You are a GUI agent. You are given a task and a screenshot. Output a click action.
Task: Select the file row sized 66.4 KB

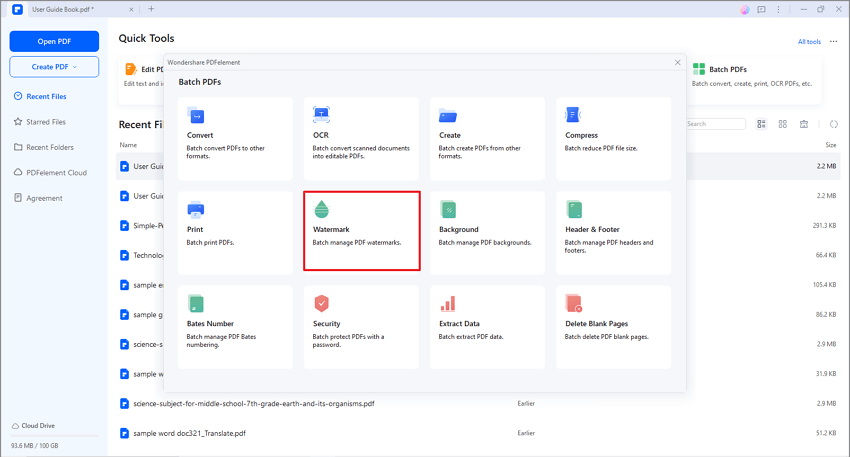click(478, 255)
